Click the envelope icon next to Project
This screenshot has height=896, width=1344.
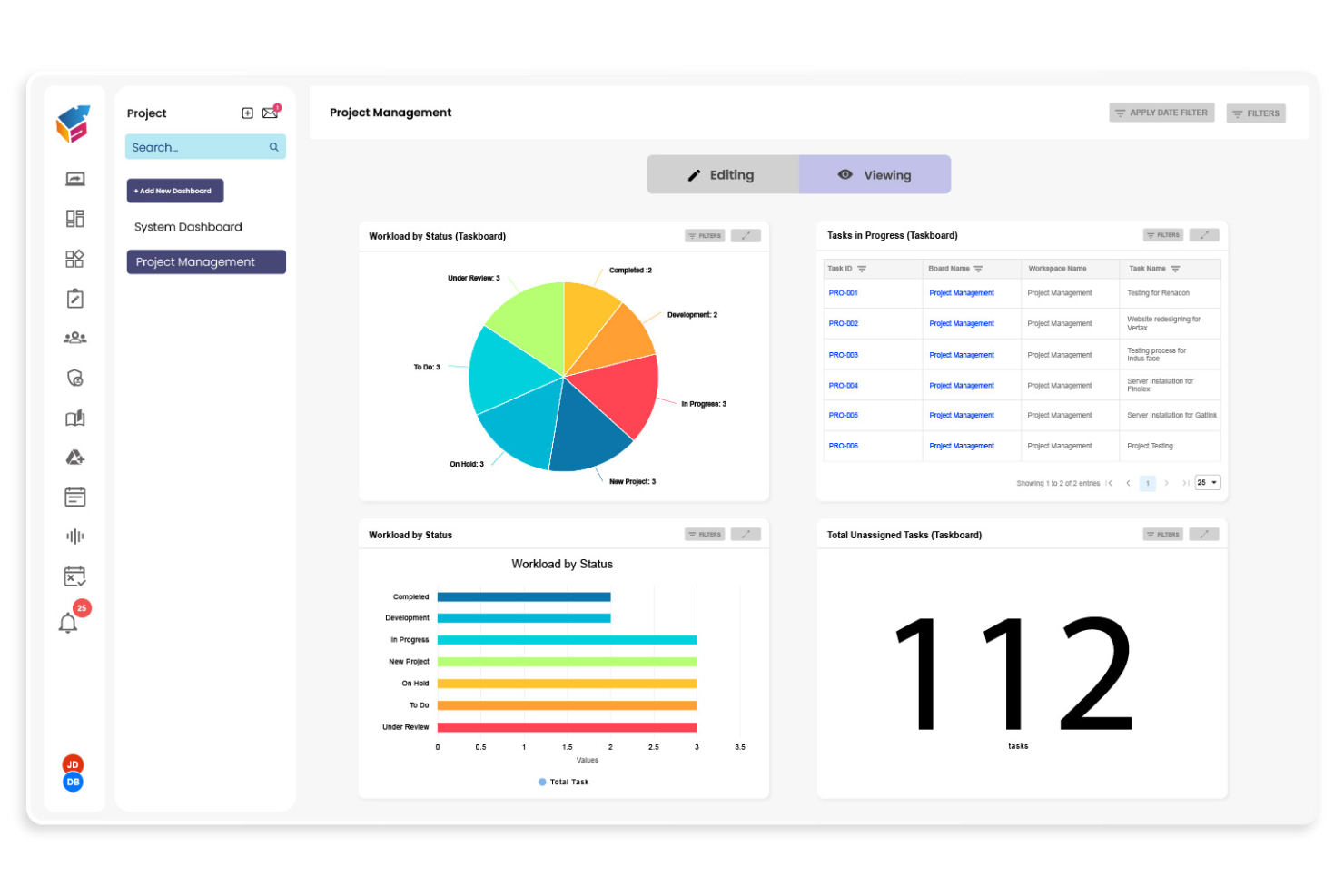point(270,113)
